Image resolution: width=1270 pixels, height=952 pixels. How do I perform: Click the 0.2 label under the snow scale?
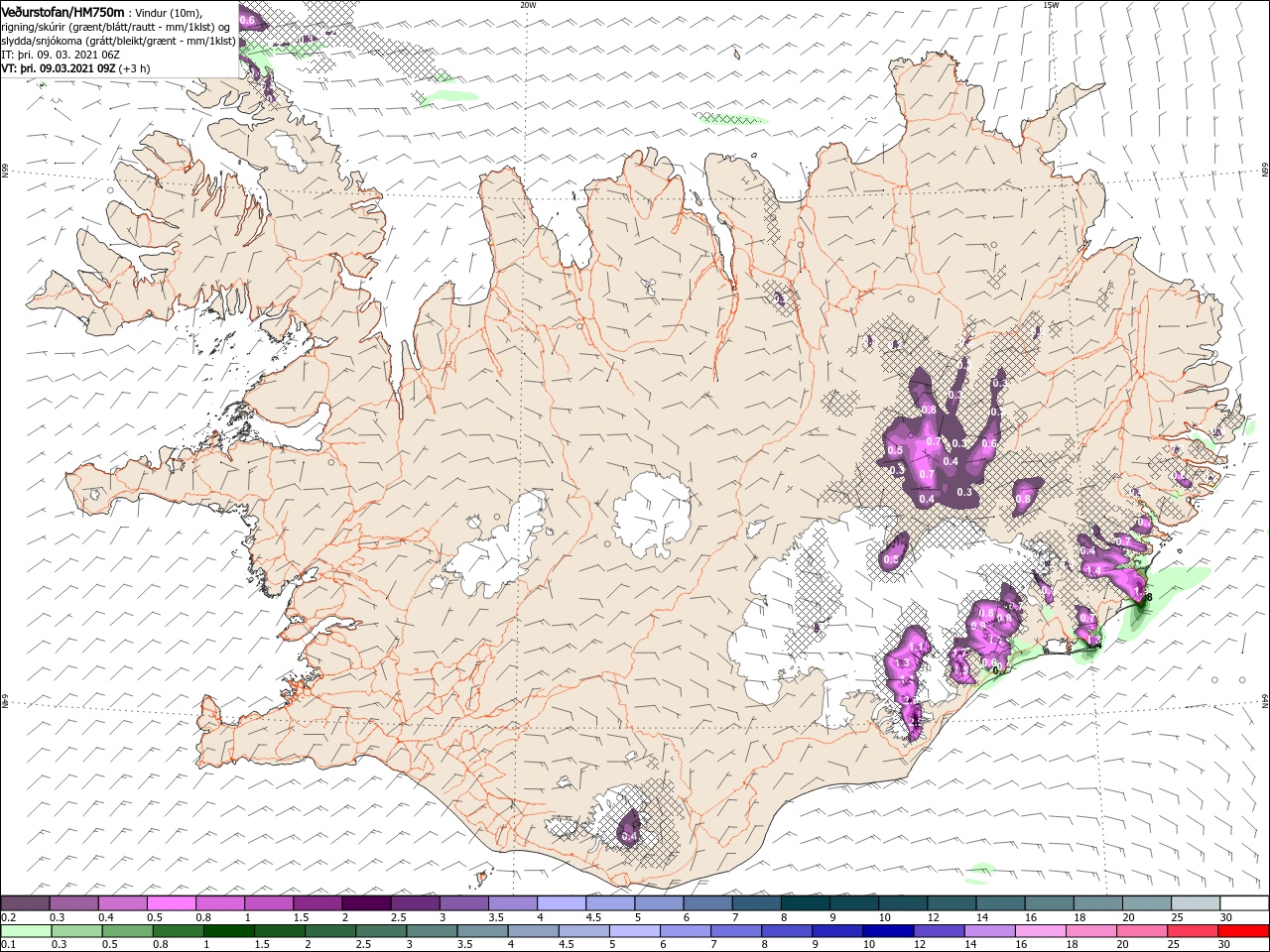point(8,917)
